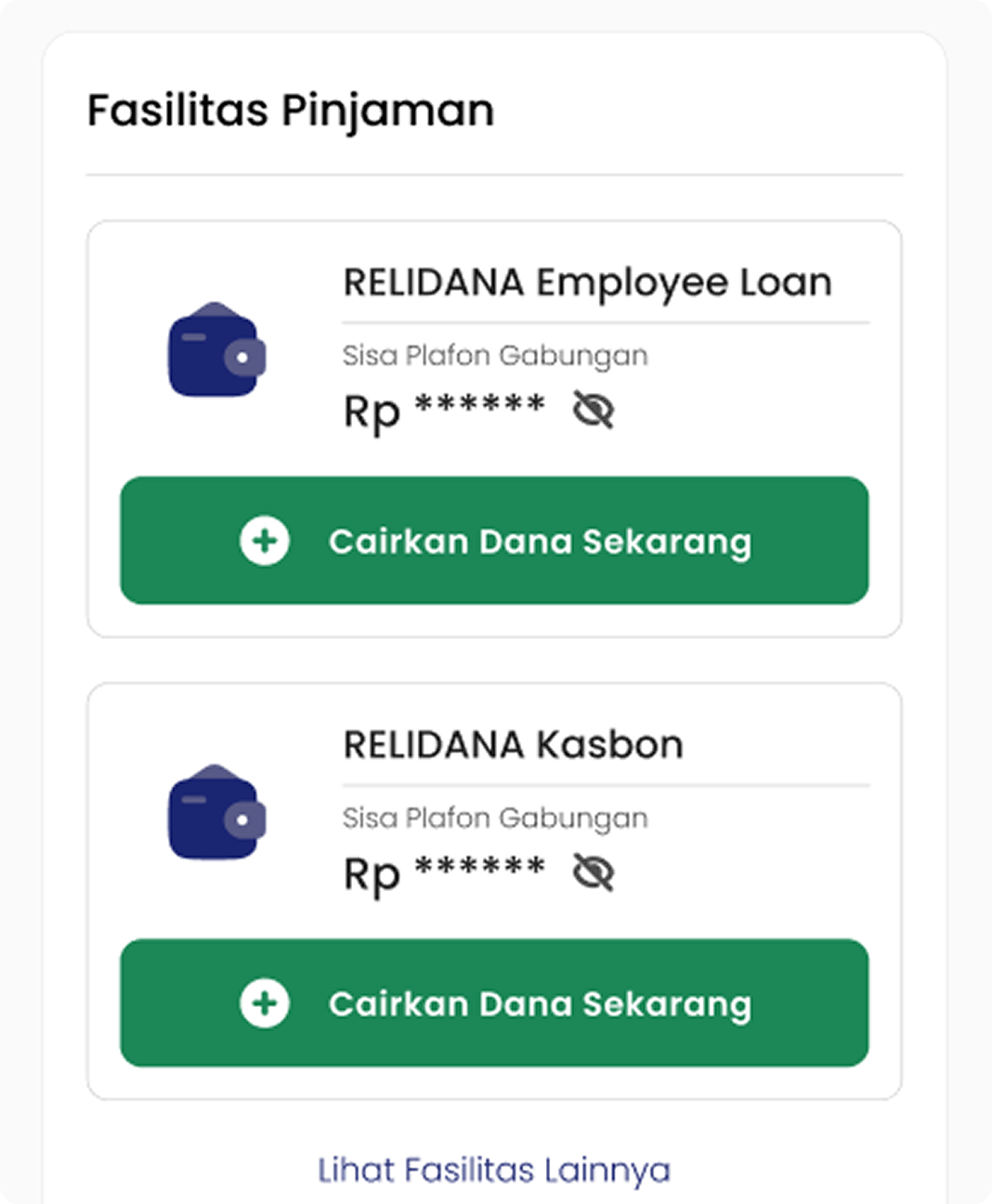Image resolution: width=992 pixels, height=1204 pixels.
Task: Click plus icon in Kasbon disburse button
Action: 265,1003
